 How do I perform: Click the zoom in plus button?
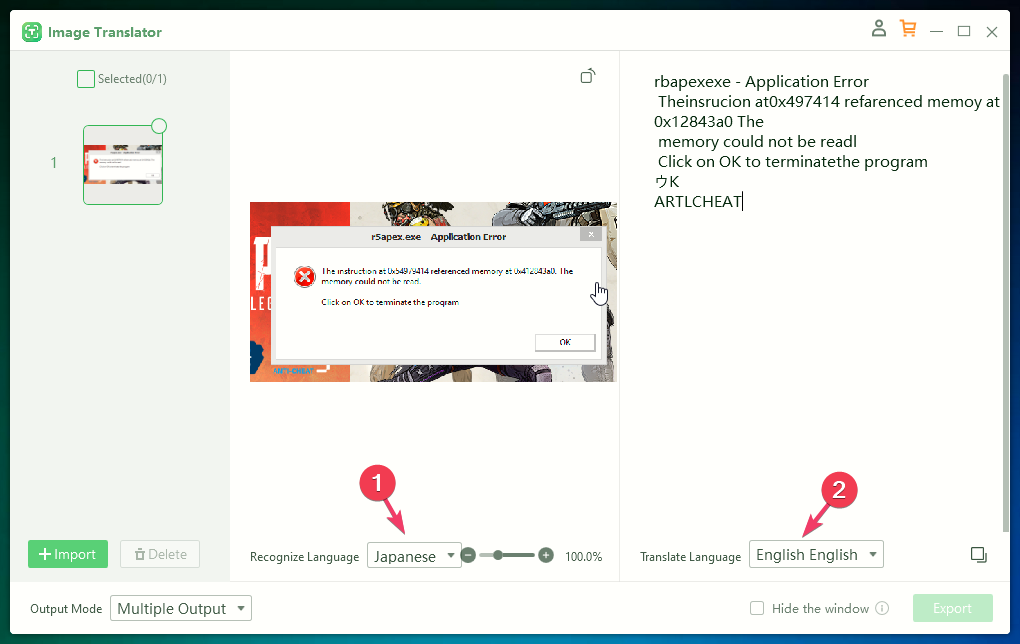click(546, 555)
